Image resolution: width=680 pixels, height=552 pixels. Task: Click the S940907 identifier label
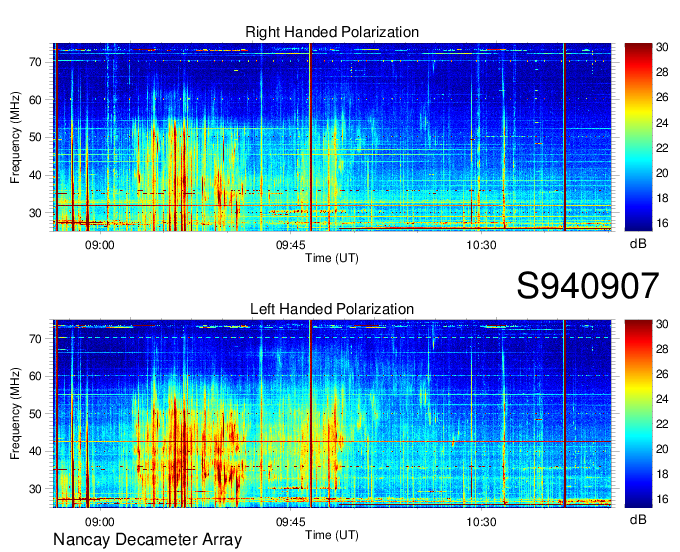click(588, 286)
